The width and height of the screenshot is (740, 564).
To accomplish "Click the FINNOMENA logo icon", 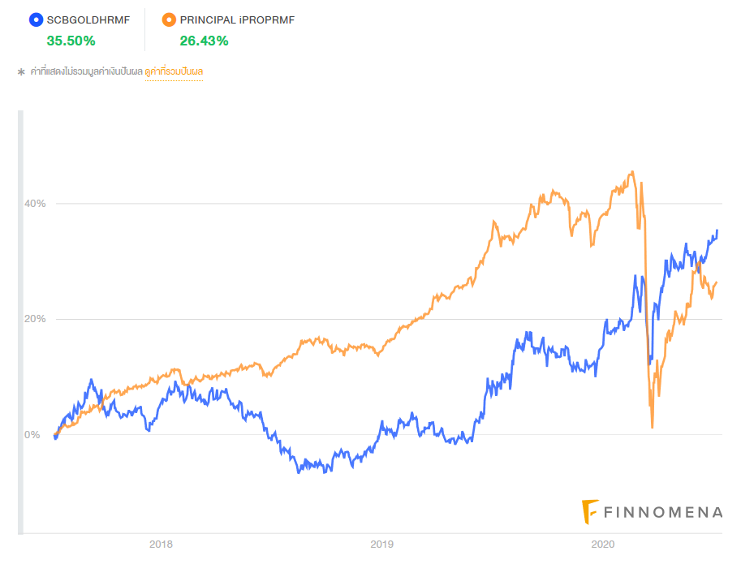I will click(x=591, y=511).
